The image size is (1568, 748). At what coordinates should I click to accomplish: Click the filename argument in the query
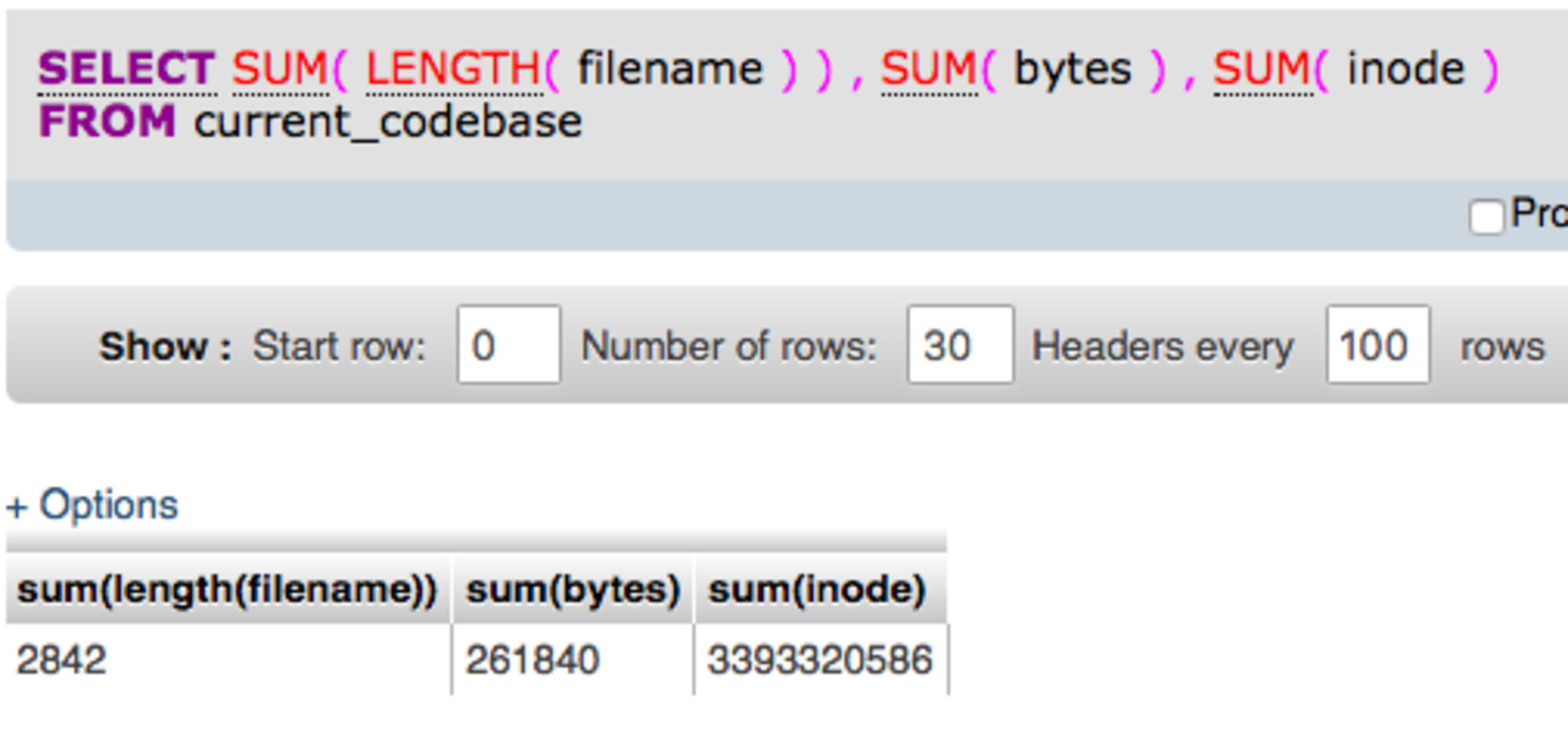pyautogui.click(x=670, y=69)
